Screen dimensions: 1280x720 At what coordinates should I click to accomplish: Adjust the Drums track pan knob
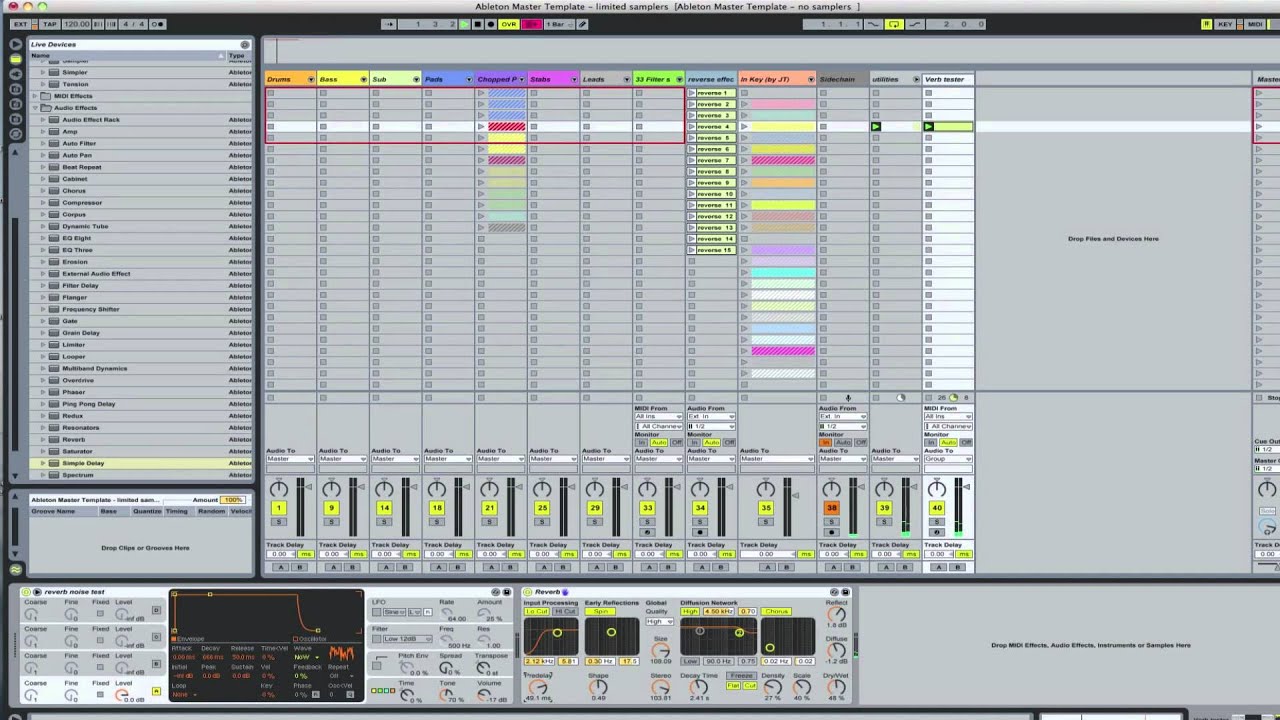coord(279,489)
